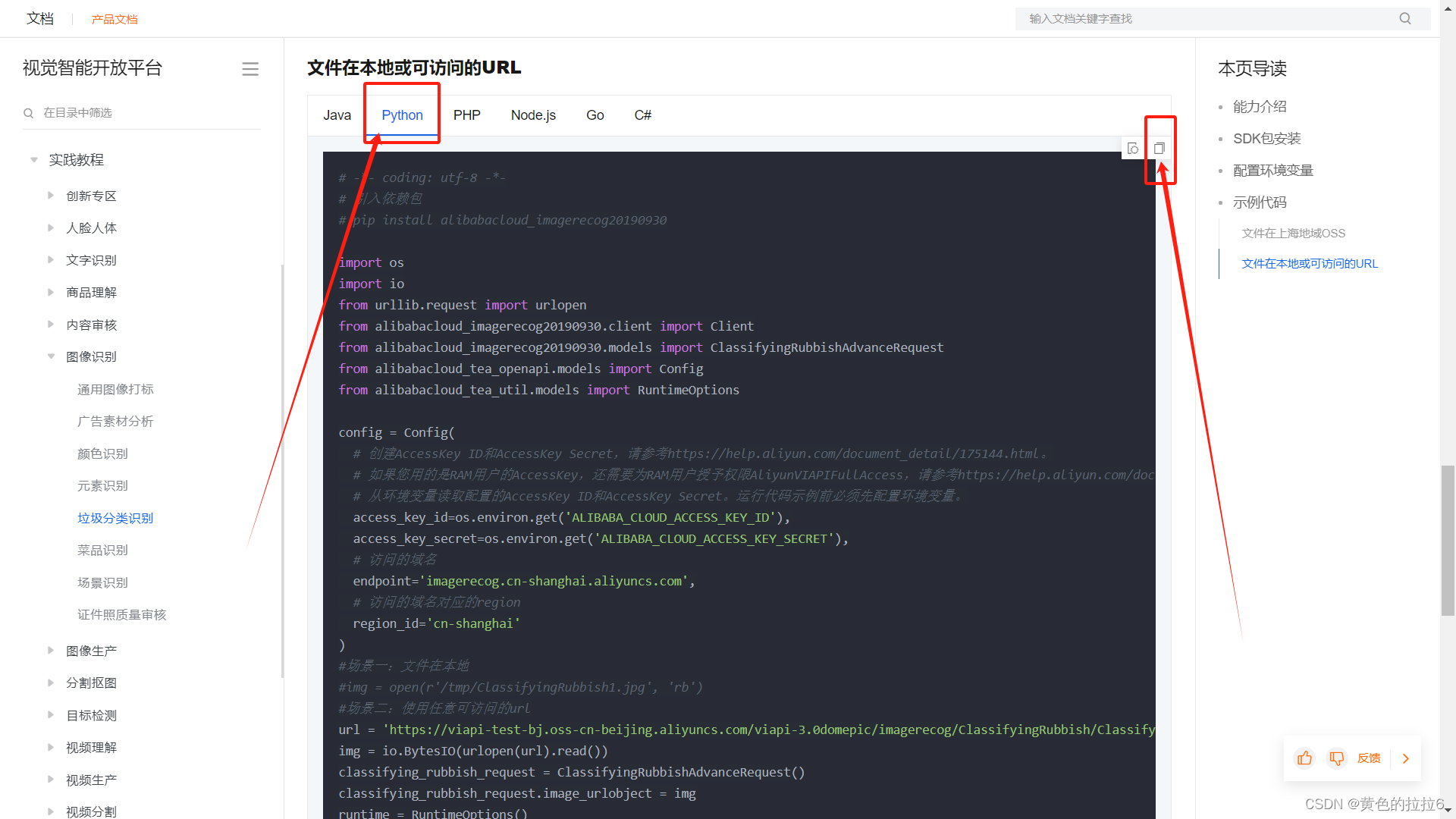Expand the 创新专区 tree node
The image size is (1456, 819).
click(51, 196)
